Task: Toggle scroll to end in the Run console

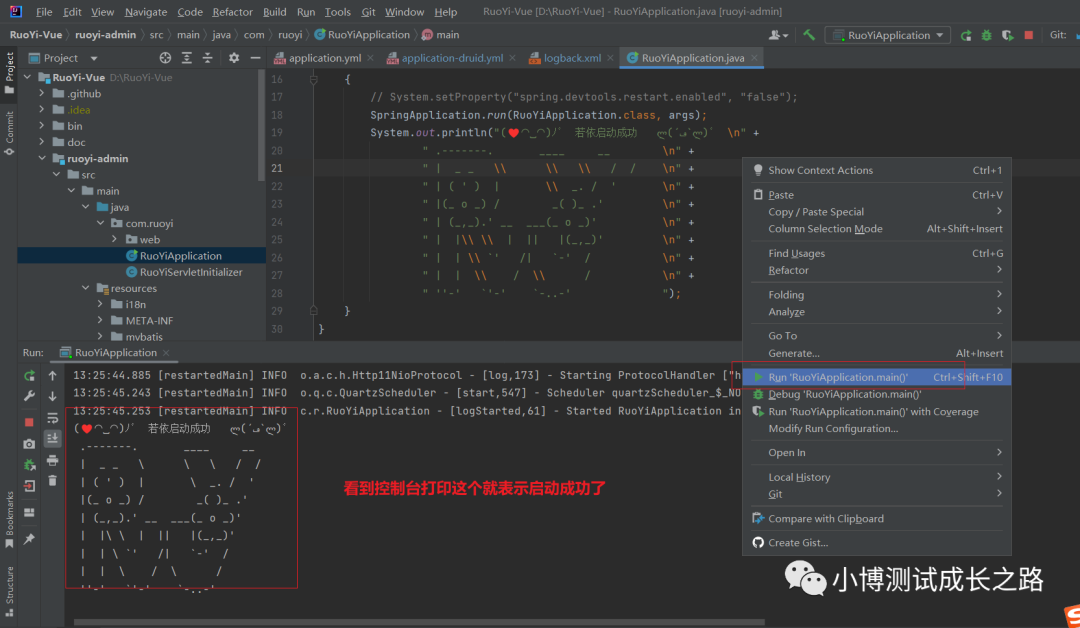Action: (52, 439)
